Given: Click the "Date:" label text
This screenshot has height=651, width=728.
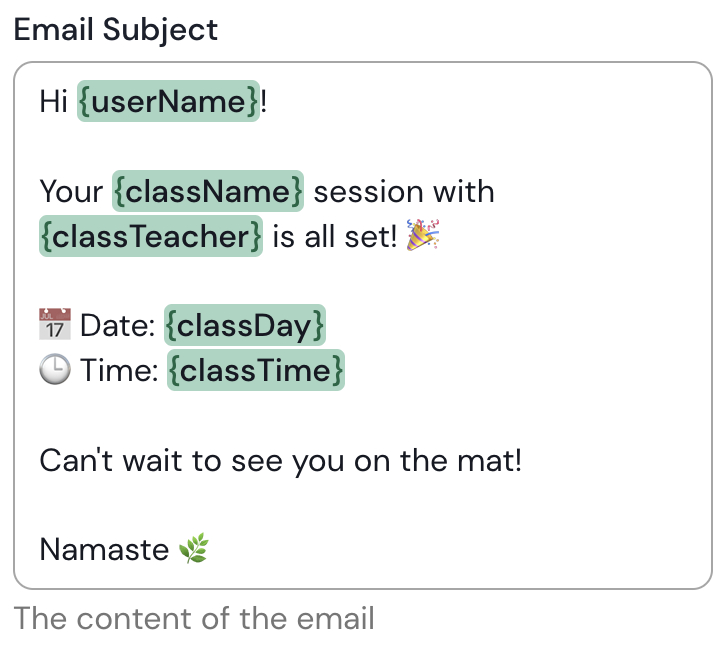Looking at the screenshot, I should click(118, 326).
